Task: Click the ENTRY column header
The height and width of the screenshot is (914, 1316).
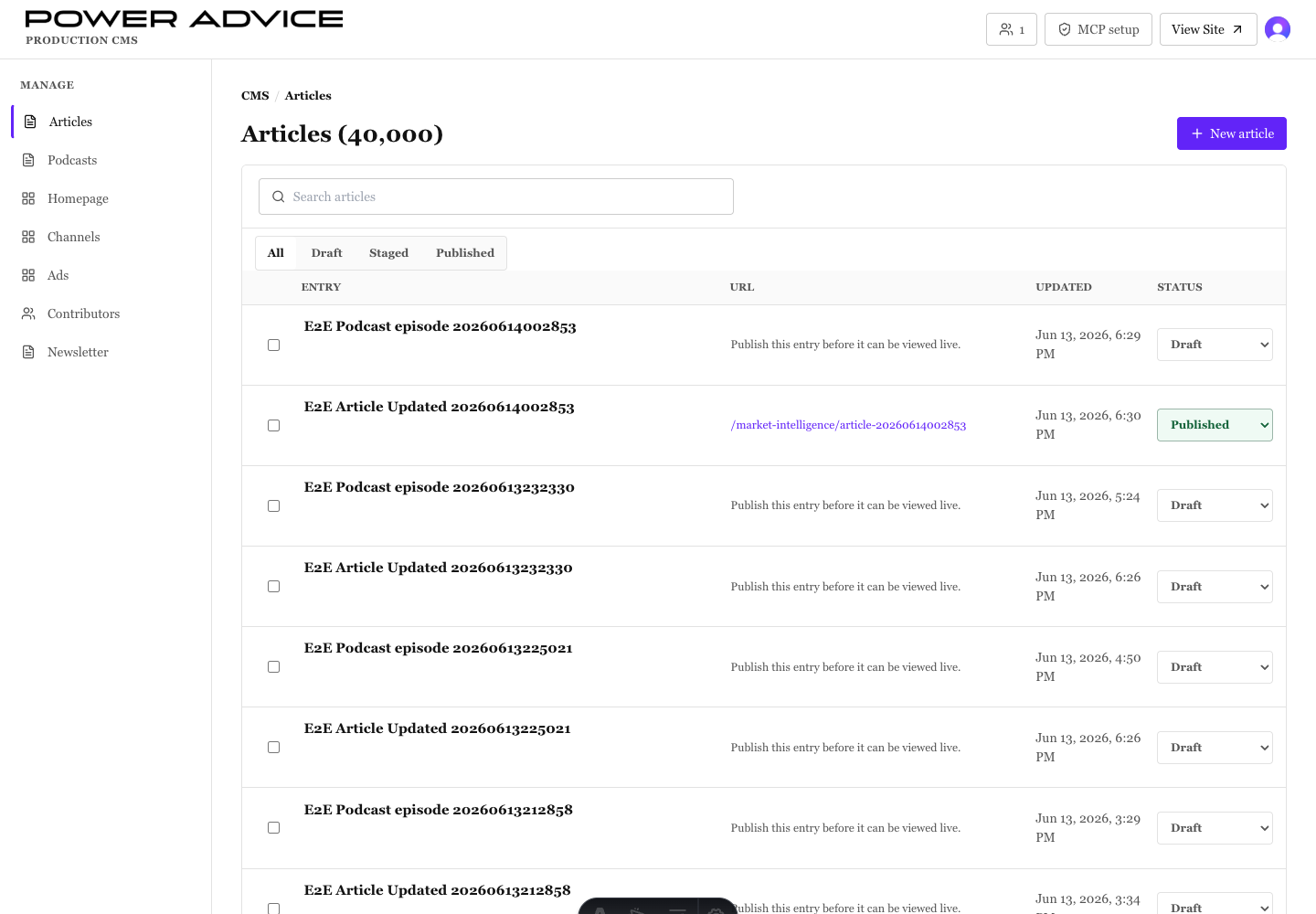Action: tap(321, 287)
